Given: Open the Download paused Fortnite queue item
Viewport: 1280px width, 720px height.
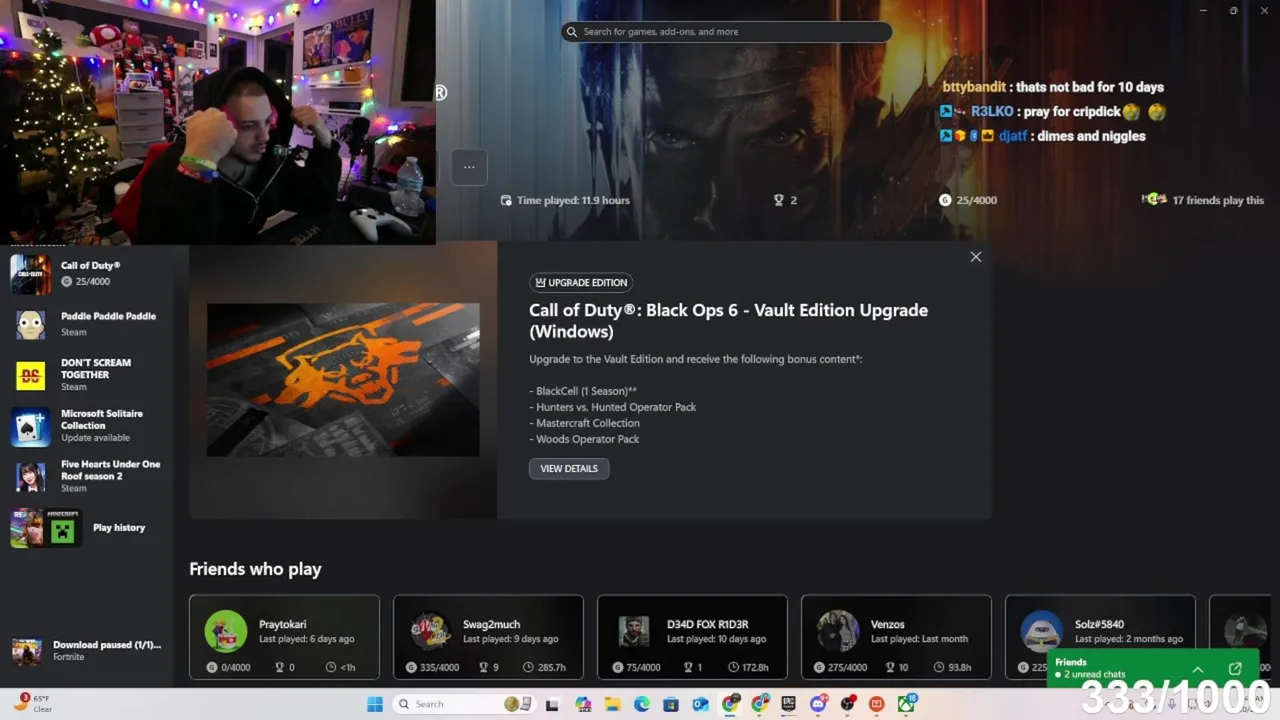Looking at the screenshot, I should [x=87, y=651].
